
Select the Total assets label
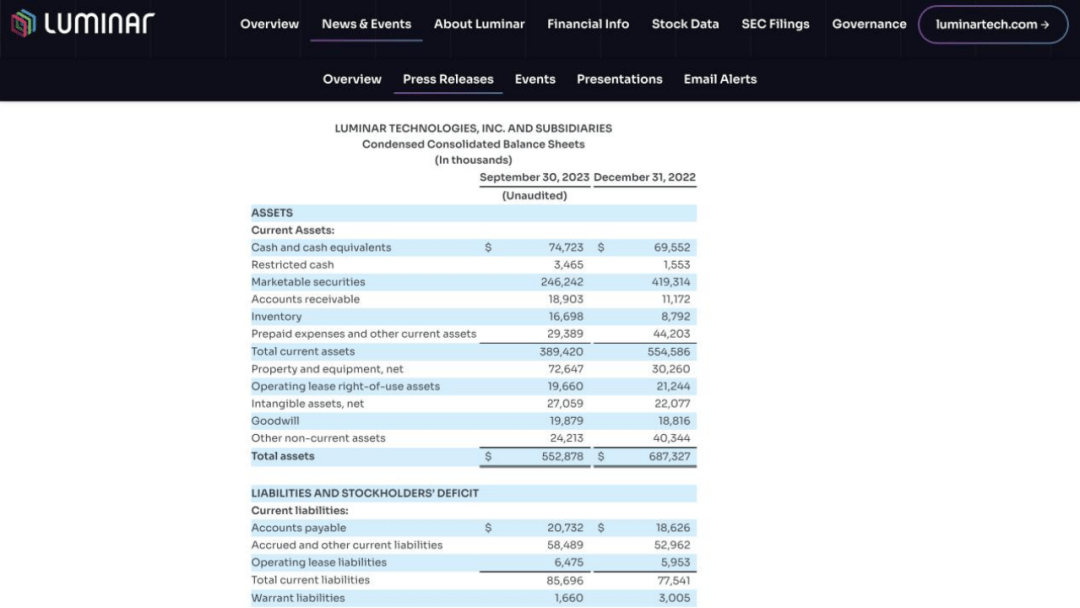[282, 456]
